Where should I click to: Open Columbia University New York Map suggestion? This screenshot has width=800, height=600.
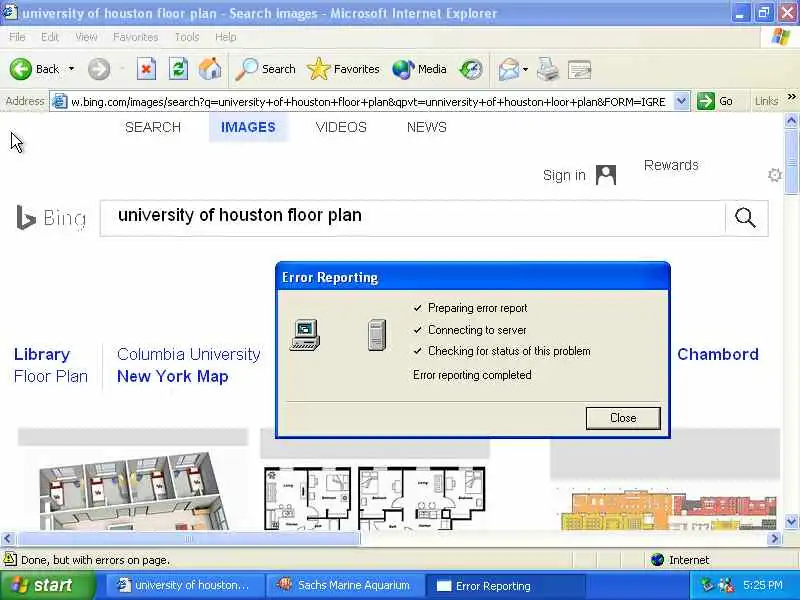(x=188, y=365)
